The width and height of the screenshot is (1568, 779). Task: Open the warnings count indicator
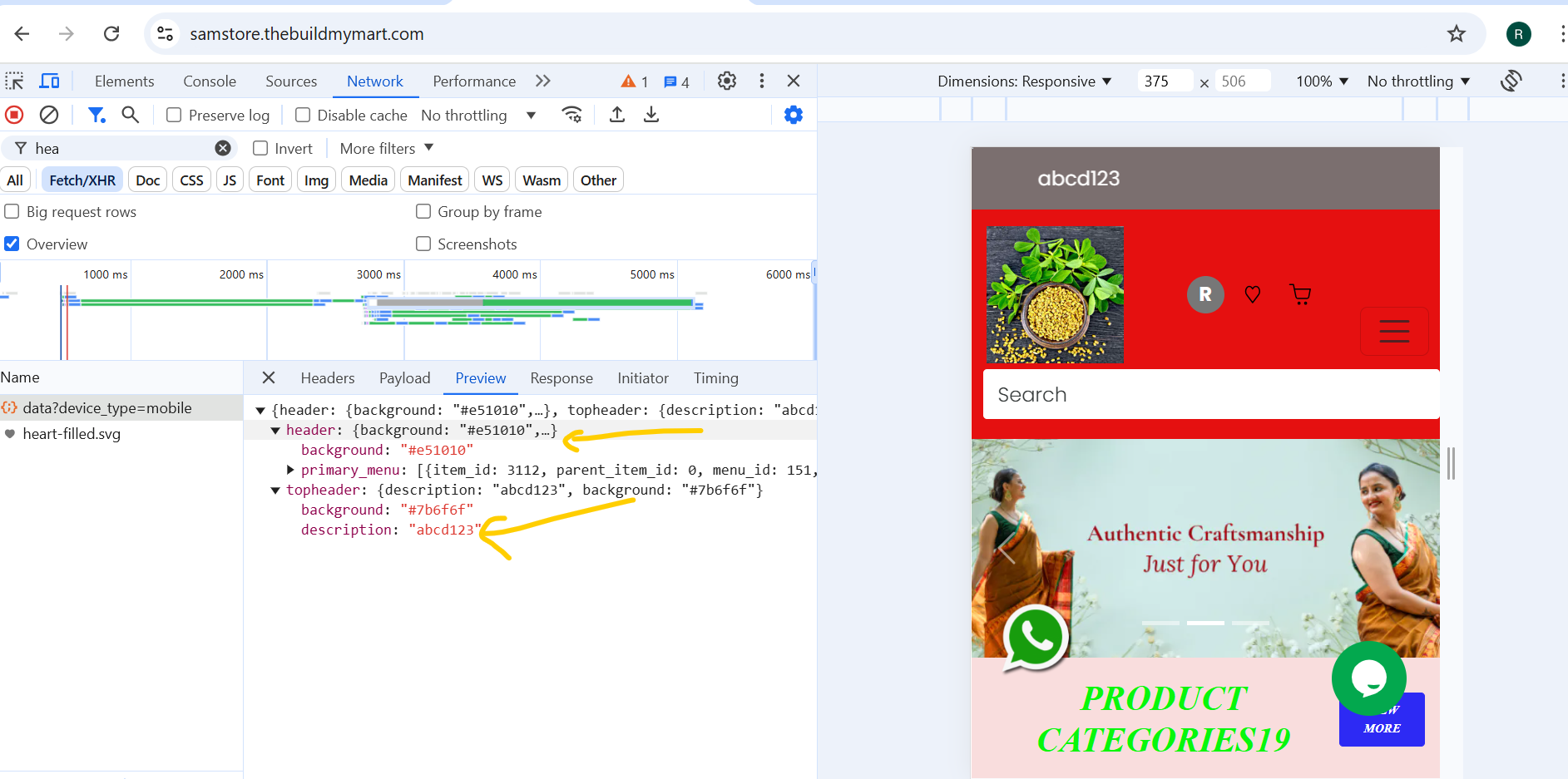pyautogui.click(x=635, y=81)
